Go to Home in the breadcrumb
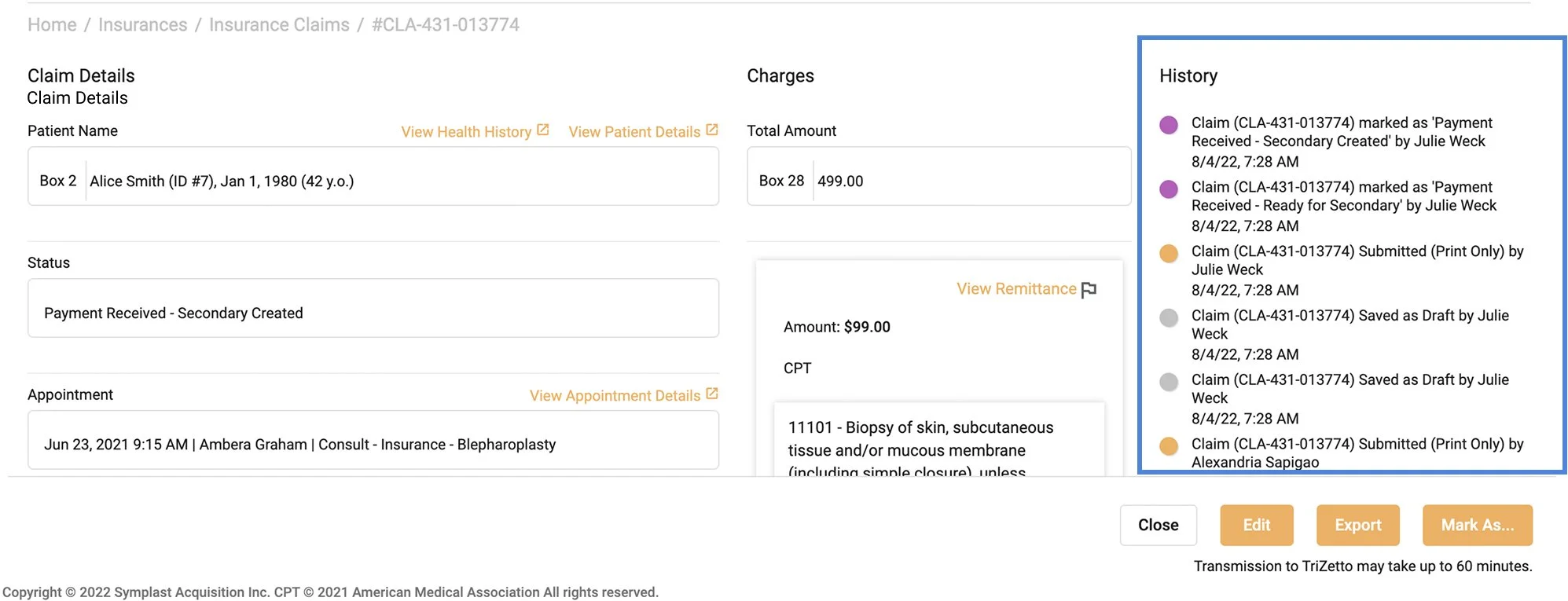1568x601 pixels. [52, 25]
